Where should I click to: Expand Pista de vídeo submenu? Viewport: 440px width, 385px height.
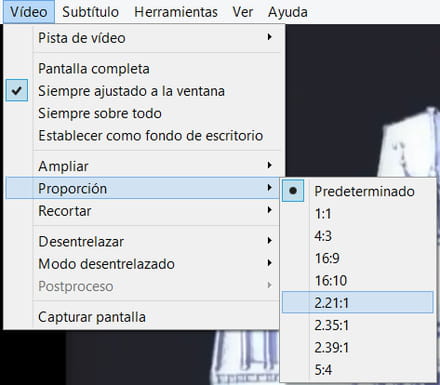[x=143, y=38]
